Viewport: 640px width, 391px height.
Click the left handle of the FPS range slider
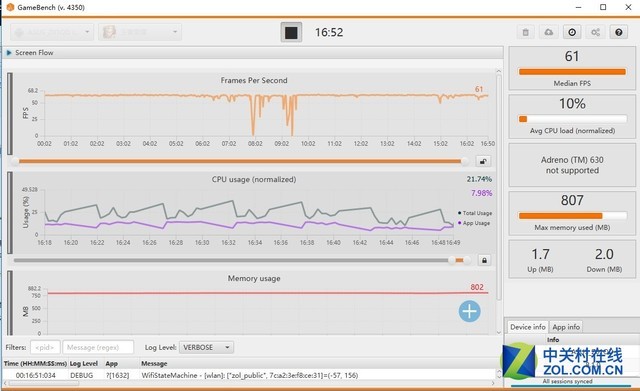(x=15, y=161)
